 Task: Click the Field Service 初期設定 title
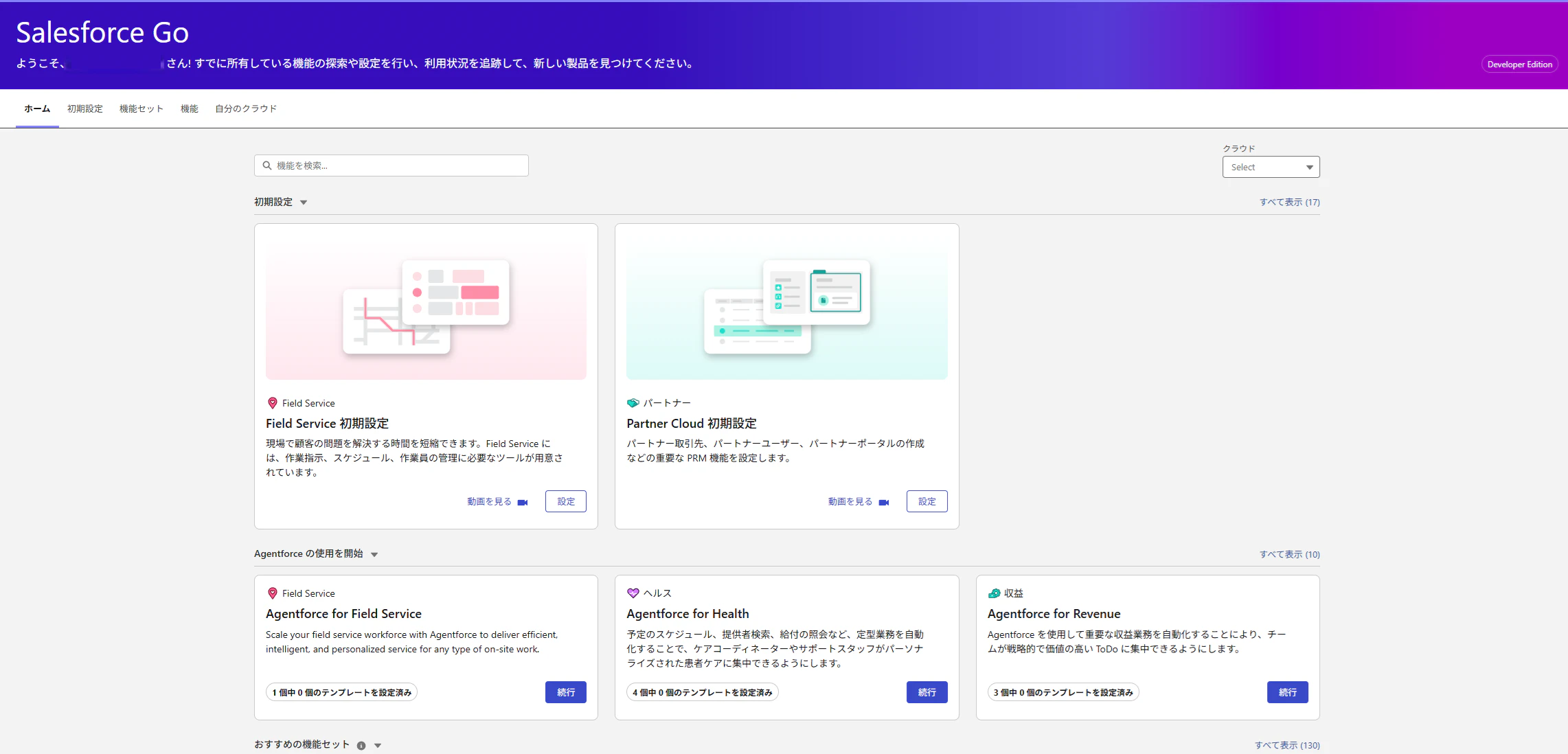coord(328,424)
